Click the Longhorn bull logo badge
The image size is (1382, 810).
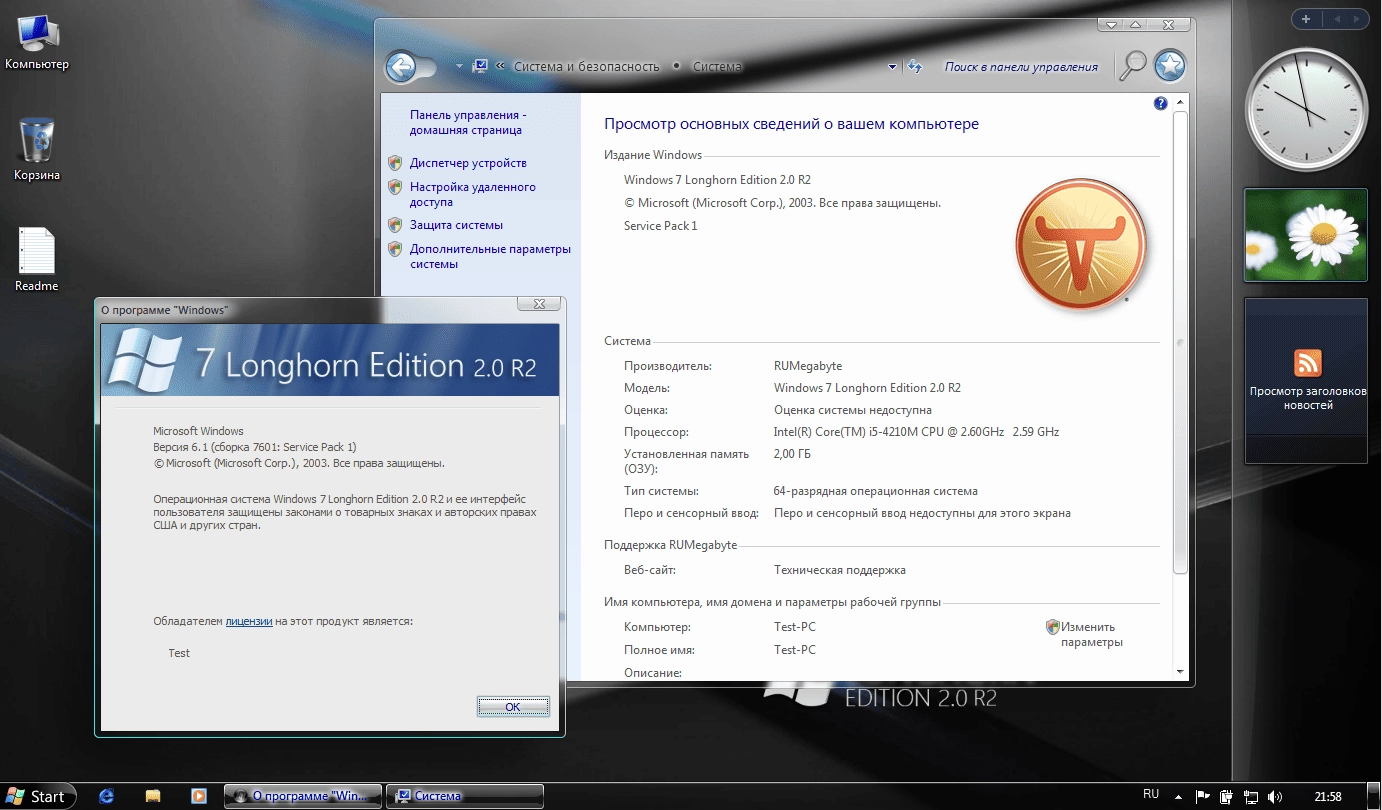[x=1082, y=244]
